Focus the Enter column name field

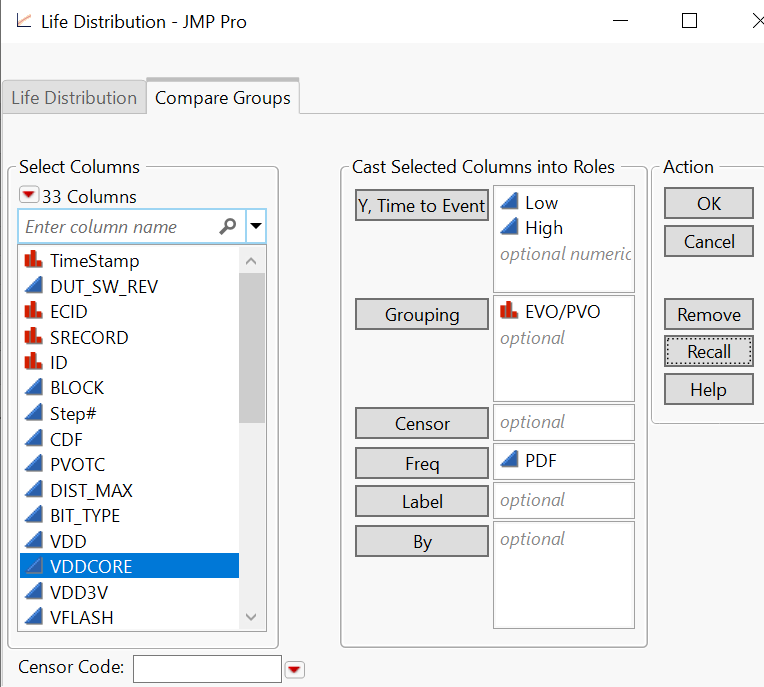click(x=118, y=227)
